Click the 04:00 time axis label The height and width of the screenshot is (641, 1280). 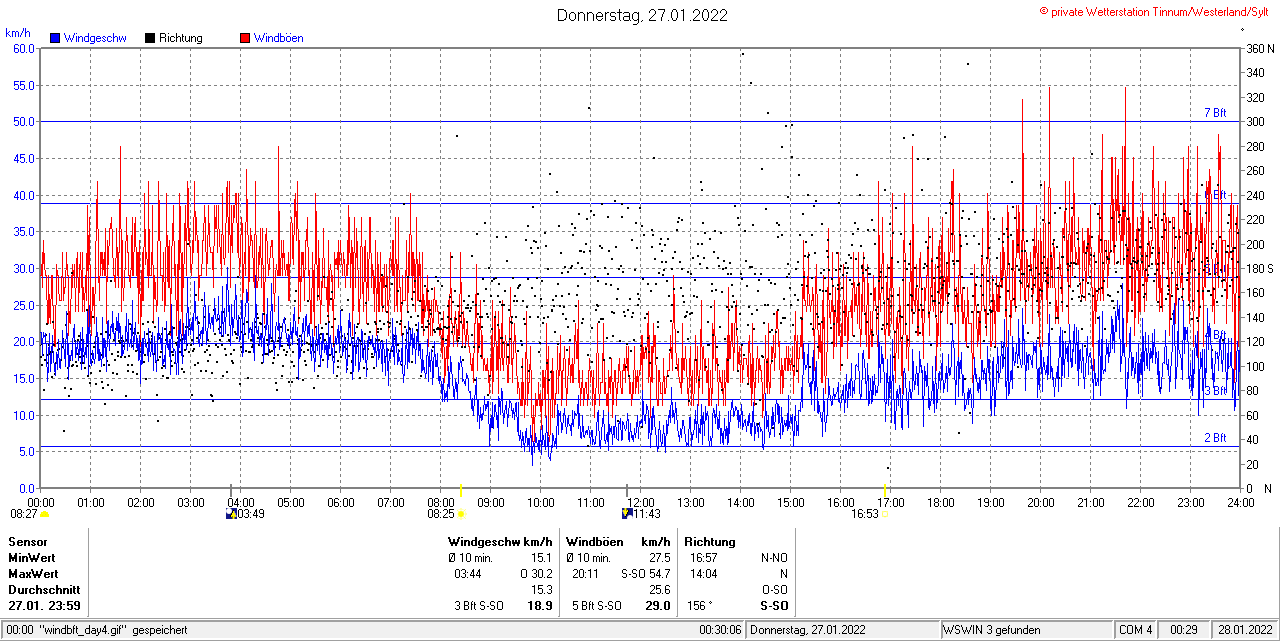(240, 502)
